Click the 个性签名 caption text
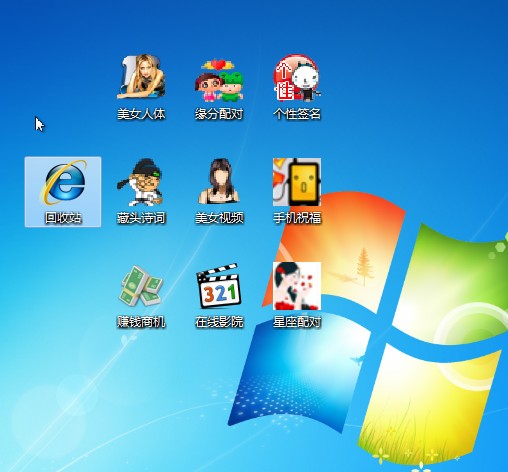This screenshot has width=508, height=472. [297, 114]
